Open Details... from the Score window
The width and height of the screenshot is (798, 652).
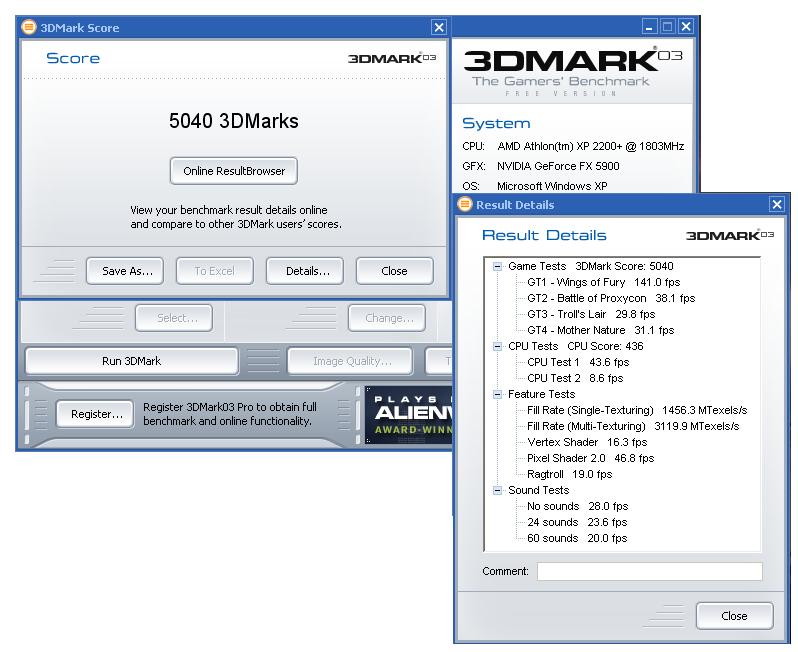click(x=304, y=271)
